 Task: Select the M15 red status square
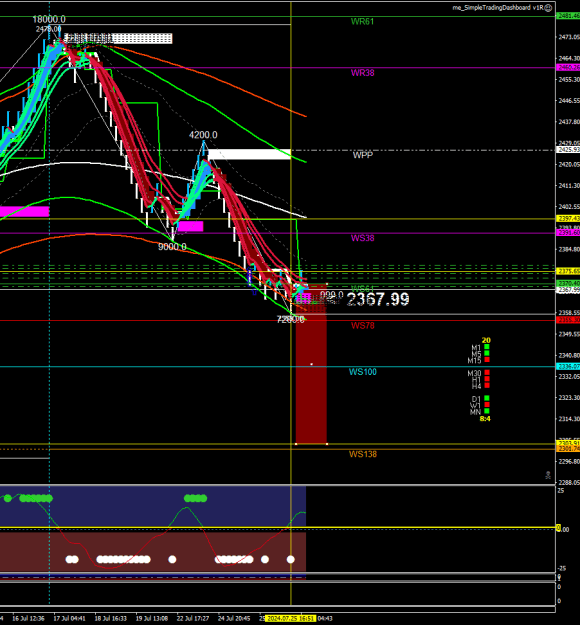point(487,360)
